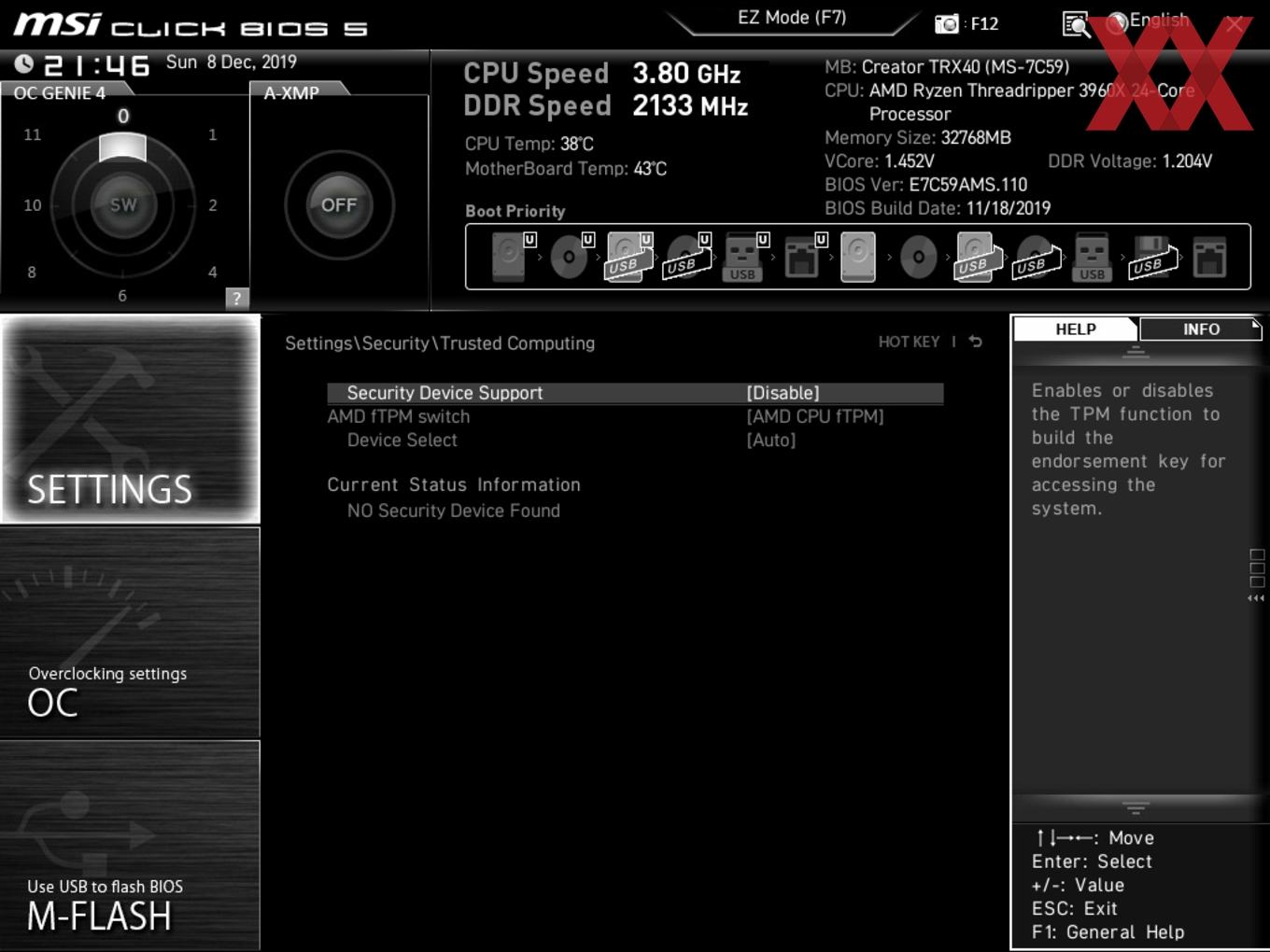This screenshot has width=1270, height=952.
Task: Select the AMD fTPM switch label
Action: 399,416
